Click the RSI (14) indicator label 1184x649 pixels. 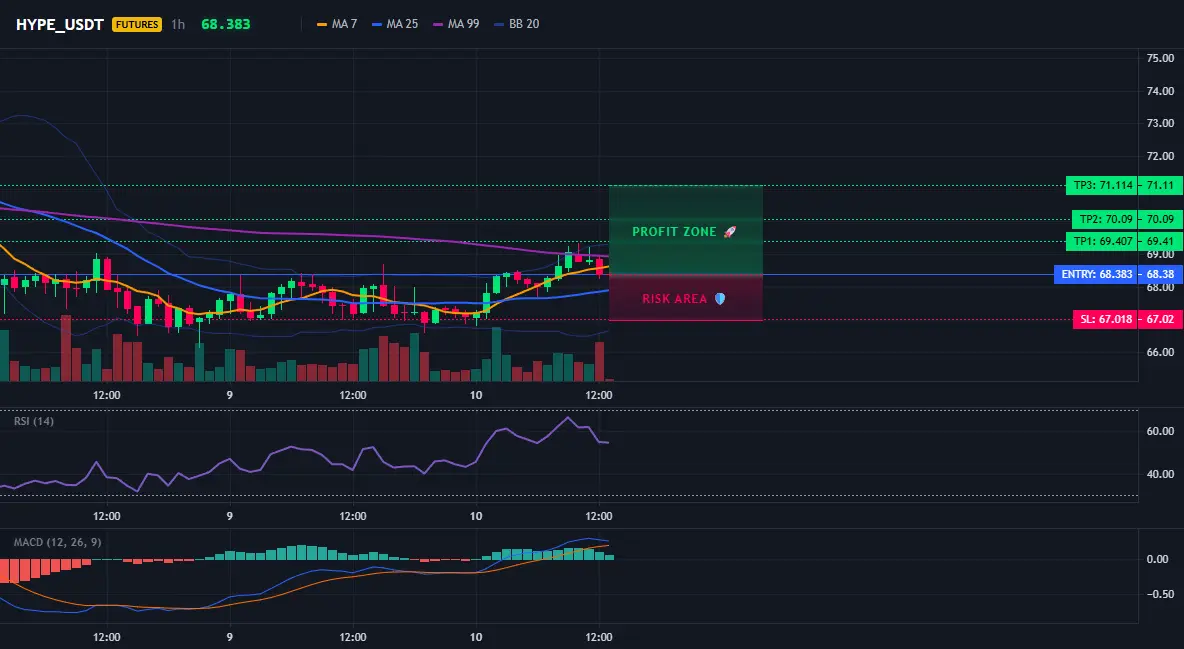point(34,421)
